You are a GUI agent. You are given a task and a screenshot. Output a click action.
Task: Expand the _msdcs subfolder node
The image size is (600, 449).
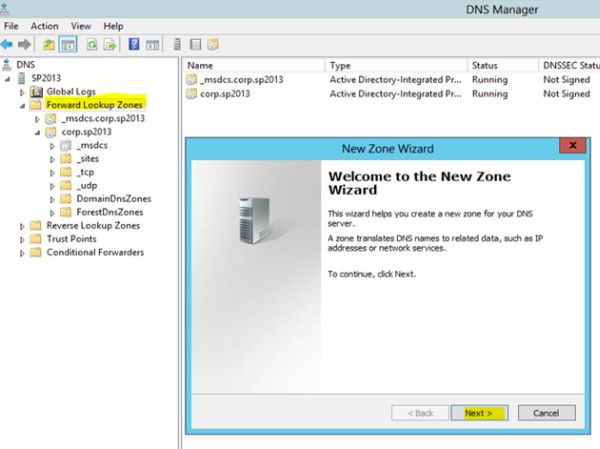pyautogui.click(x=52, y=146)
